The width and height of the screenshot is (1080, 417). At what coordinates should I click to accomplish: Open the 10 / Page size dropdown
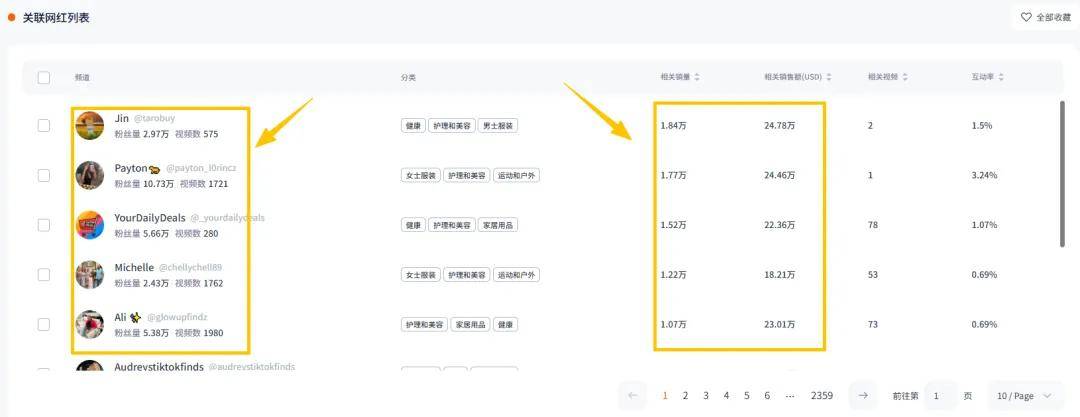point(1024,396)
